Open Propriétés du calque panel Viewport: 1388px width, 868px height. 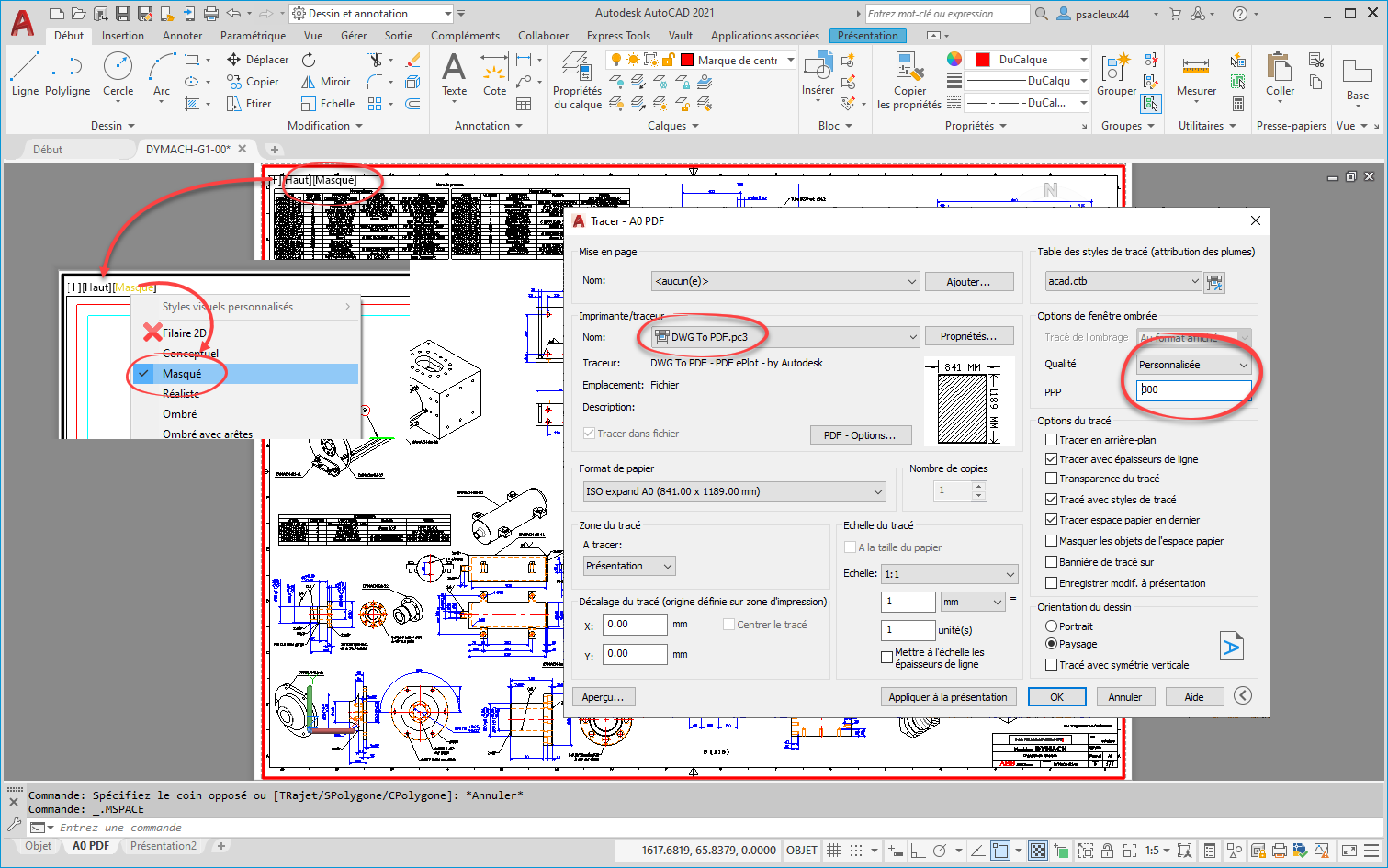[577, 81]
